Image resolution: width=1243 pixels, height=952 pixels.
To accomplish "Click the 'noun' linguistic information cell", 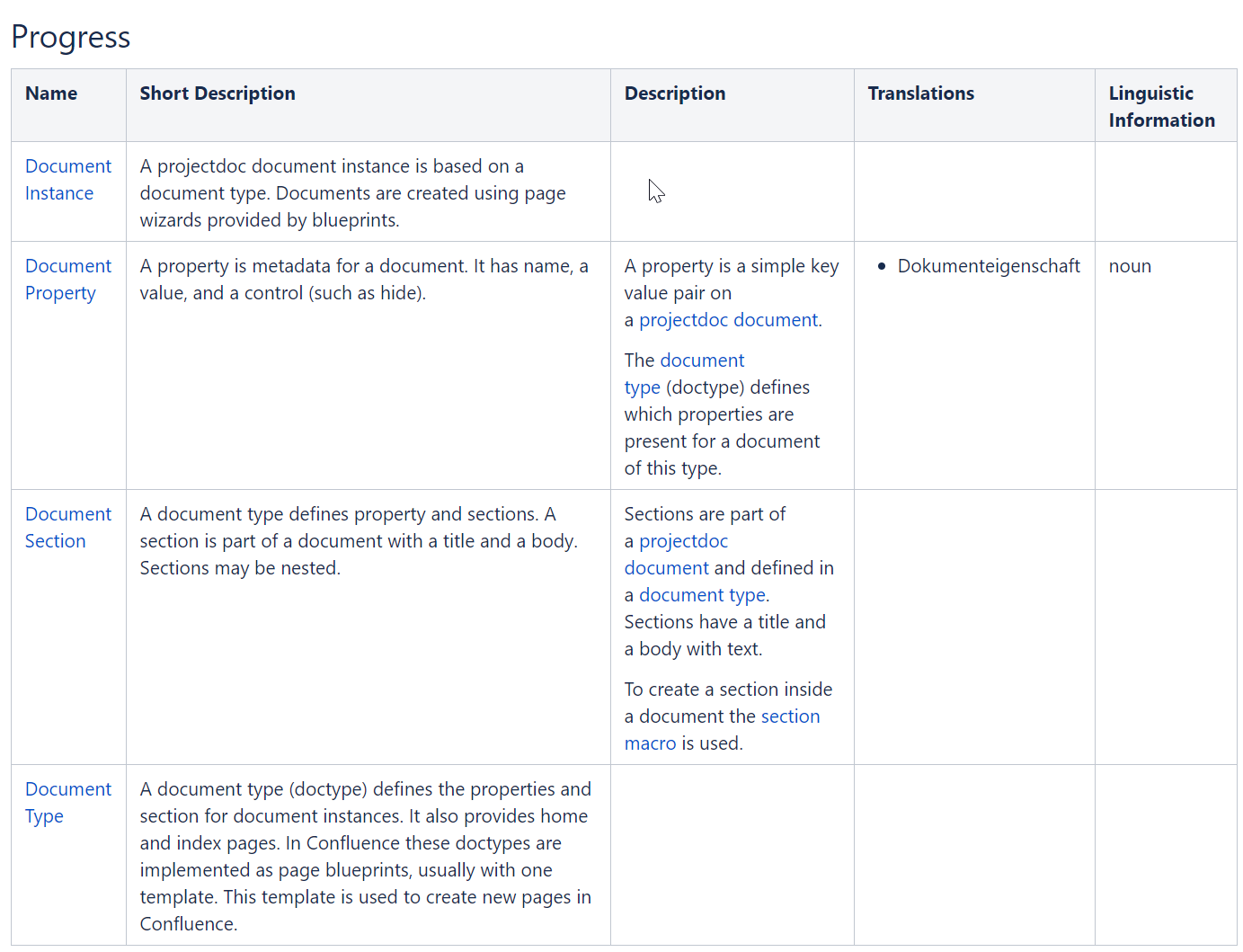I will [1130, 266].
